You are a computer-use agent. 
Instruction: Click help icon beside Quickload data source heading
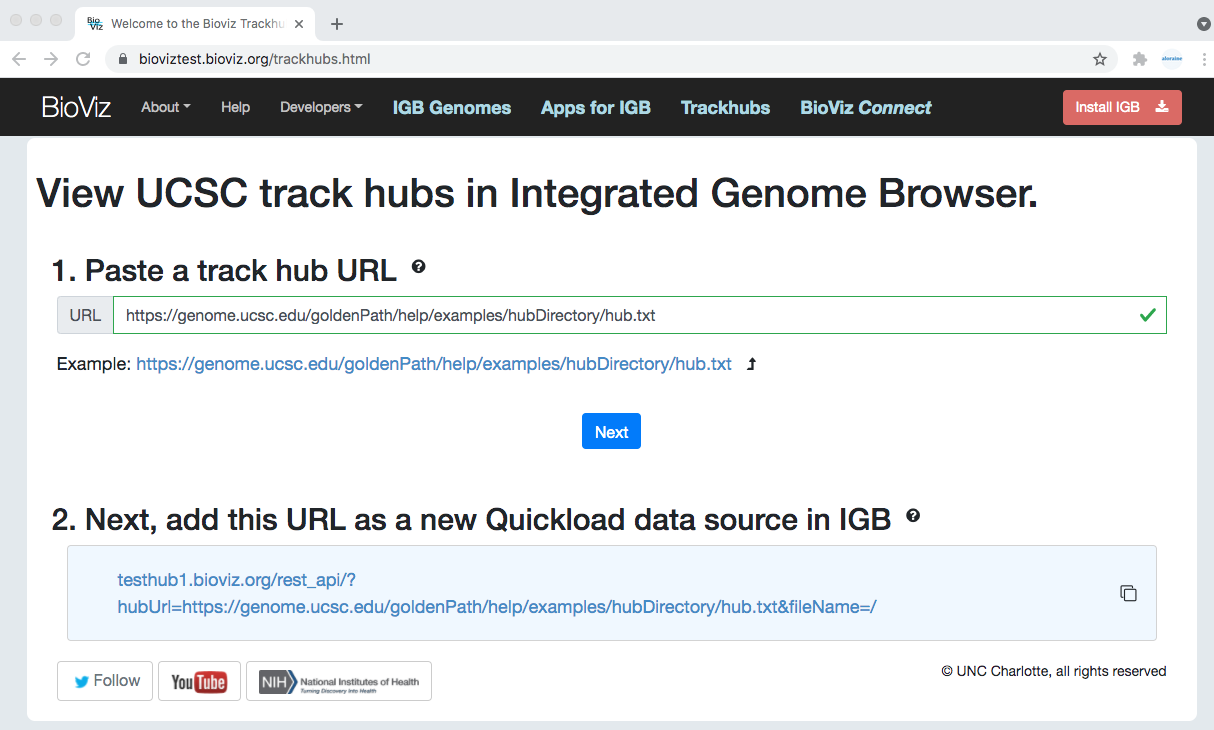tap(913, 516)
